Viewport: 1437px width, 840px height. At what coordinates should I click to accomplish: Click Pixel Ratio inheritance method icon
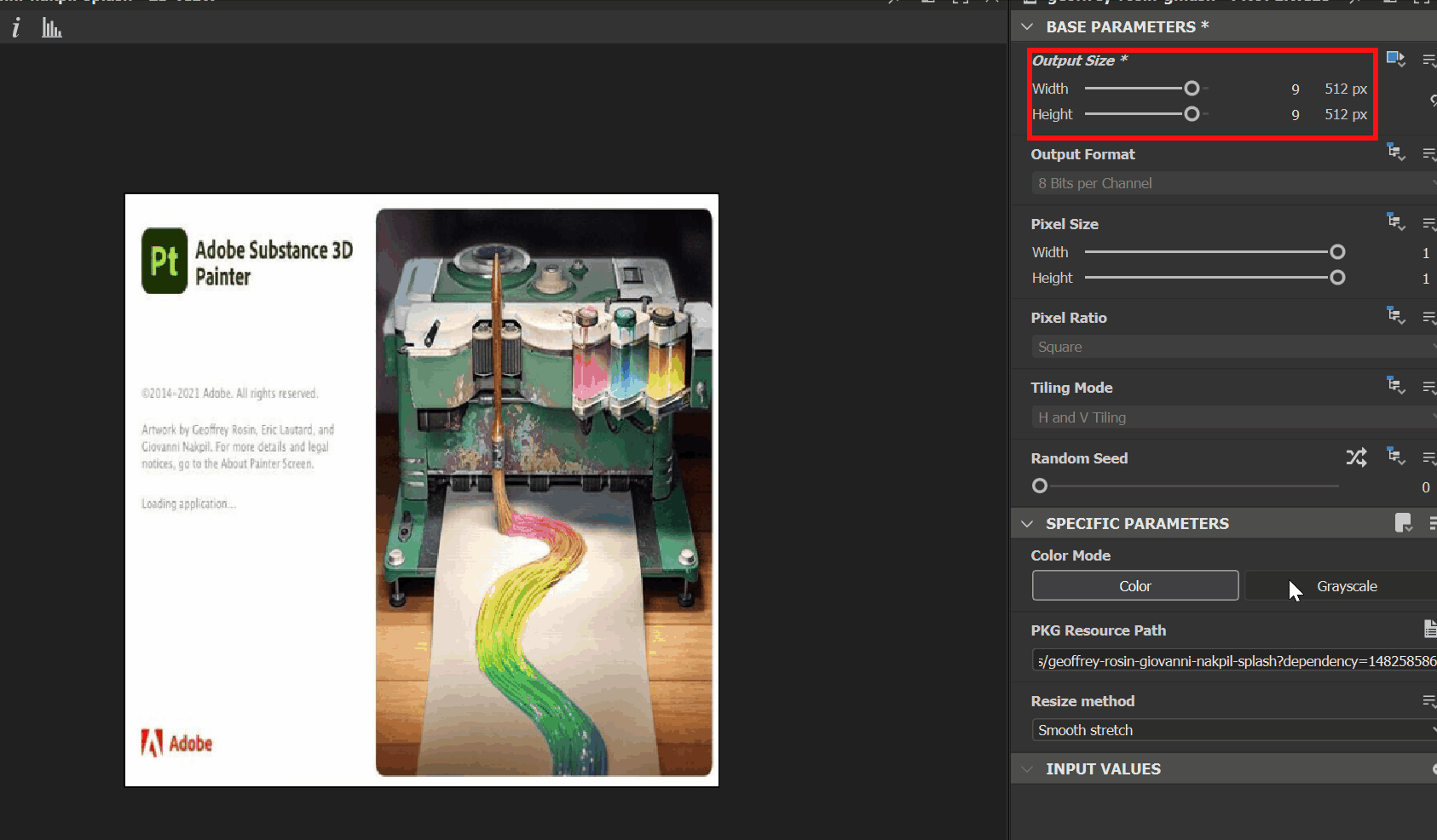[x=1395, y=316]
